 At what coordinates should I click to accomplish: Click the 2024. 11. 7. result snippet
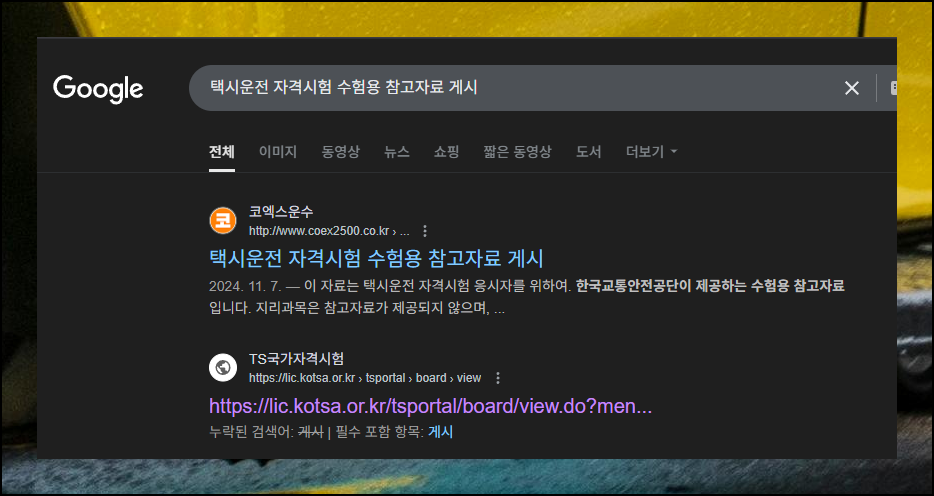(527, 298)
